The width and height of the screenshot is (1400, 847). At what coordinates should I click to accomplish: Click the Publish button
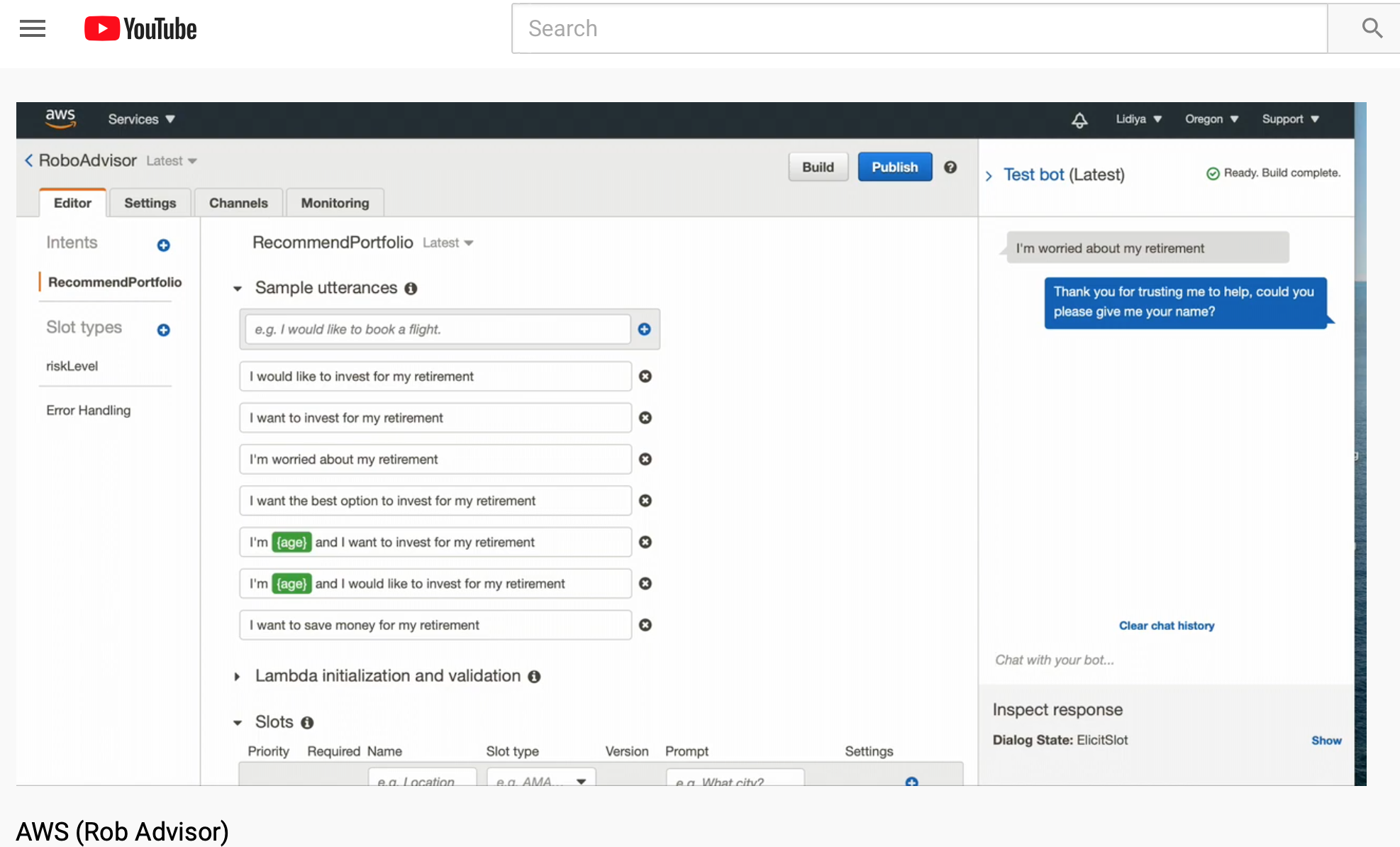(x=894, y=167)
